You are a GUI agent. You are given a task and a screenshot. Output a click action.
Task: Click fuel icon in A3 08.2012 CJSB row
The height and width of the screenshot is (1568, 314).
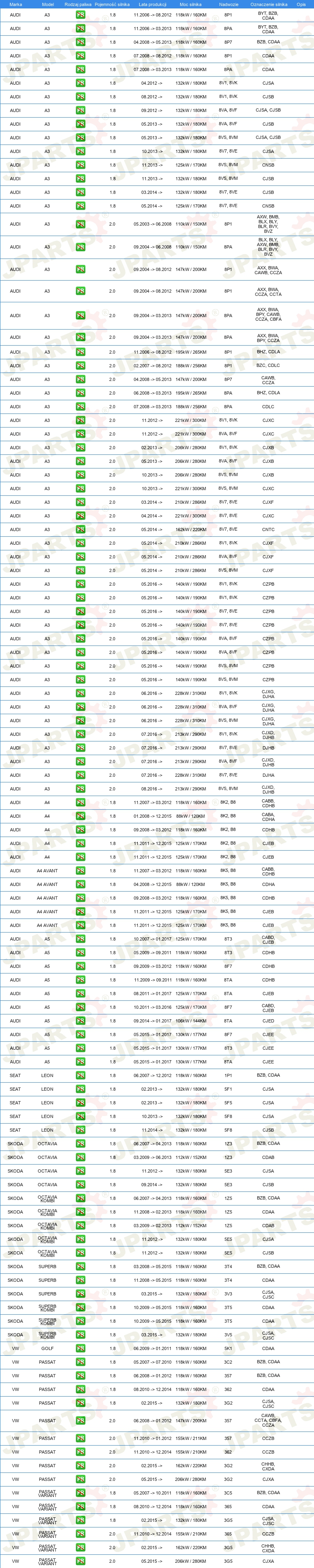click(x=80, y=97)
